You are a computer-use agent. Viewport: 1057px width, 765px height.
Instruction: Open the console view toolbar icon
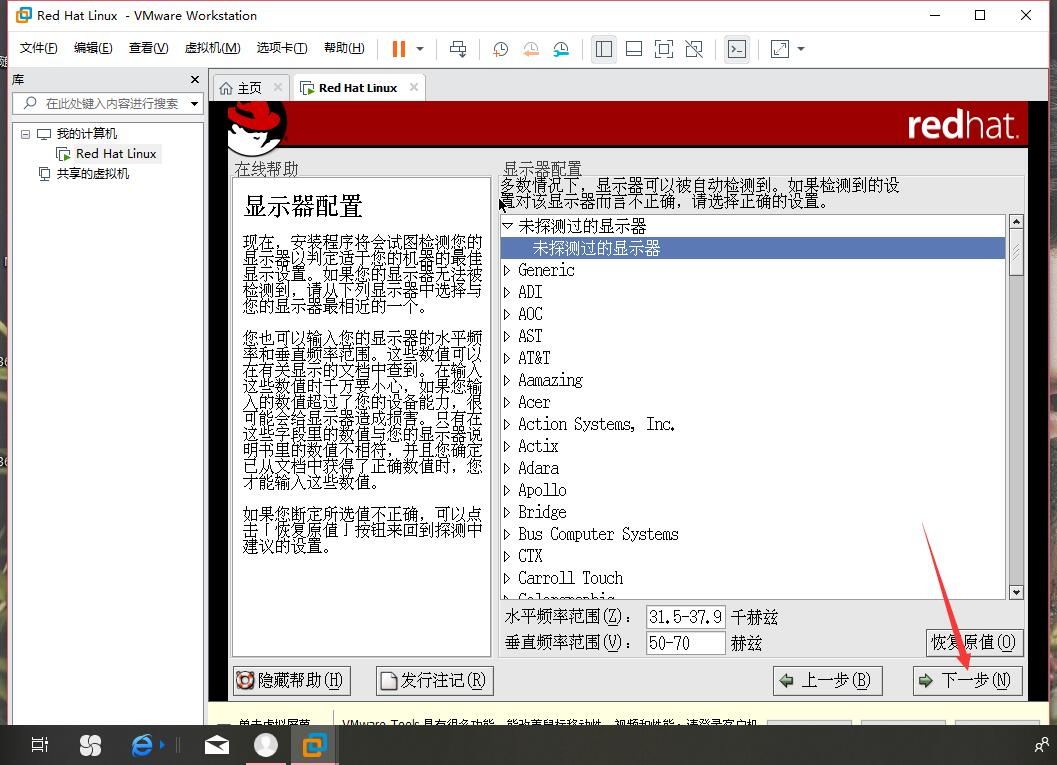(737, 49)
